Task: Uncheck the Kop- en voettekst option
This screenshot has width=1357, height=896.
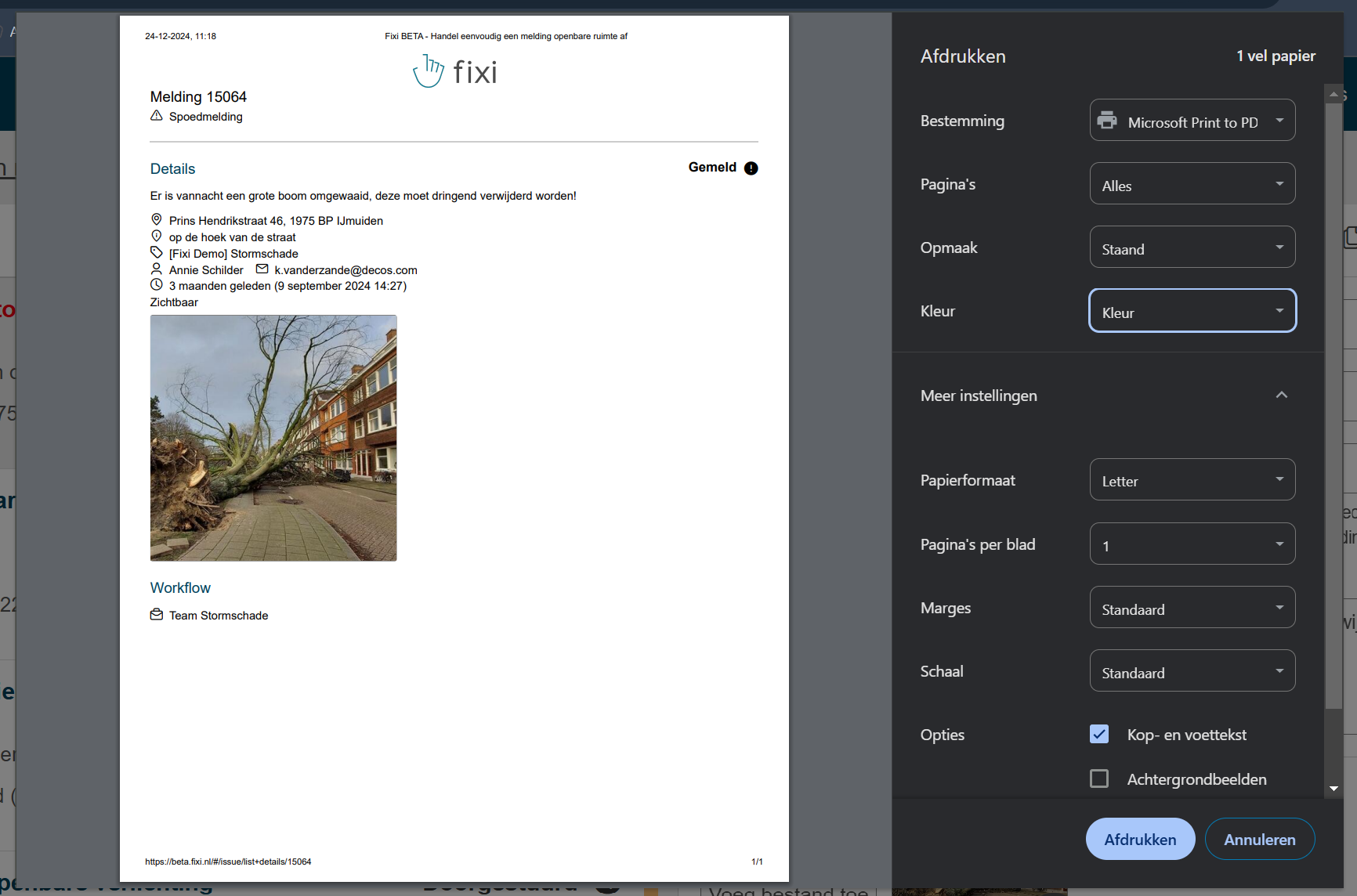Action: (1099, 734)
